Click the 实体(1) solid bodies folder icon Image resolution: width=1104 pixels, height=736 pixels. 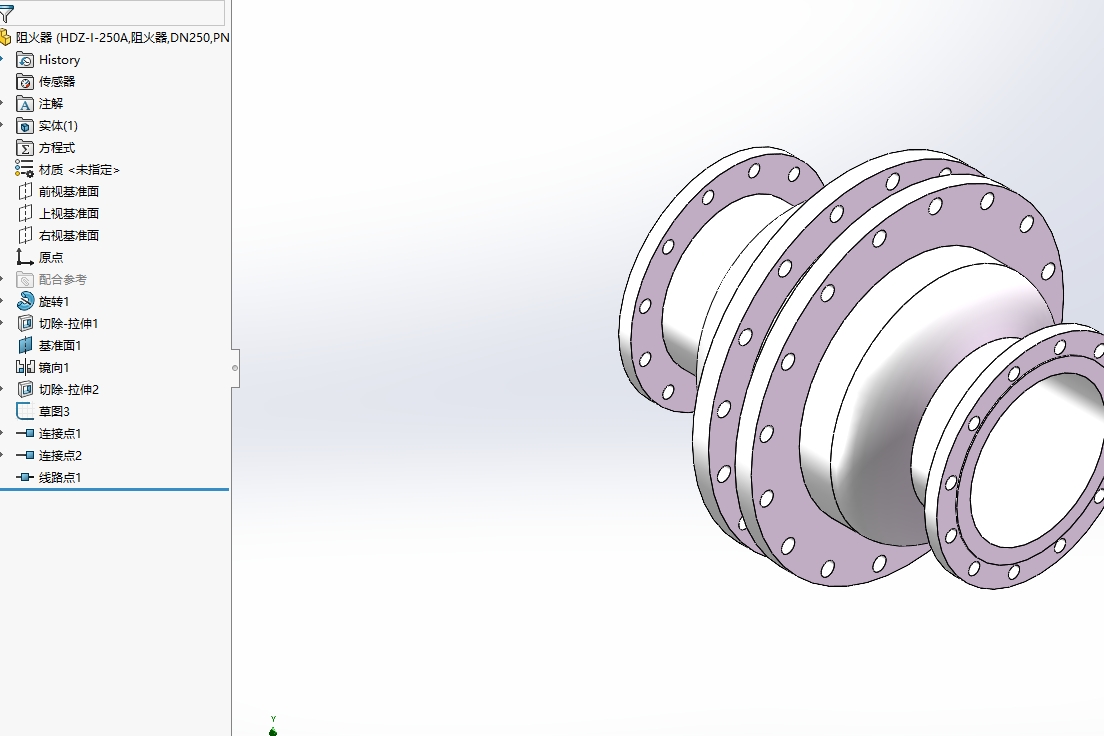(x=25, y=125)
